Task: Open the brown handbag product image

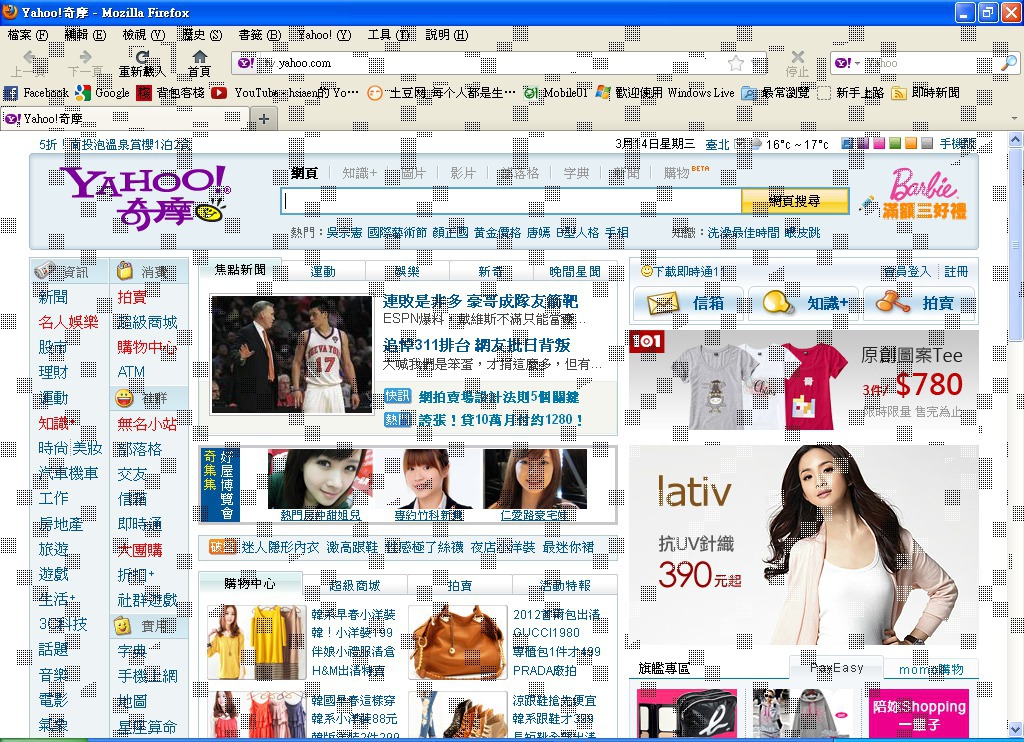Action: [457, 642]
